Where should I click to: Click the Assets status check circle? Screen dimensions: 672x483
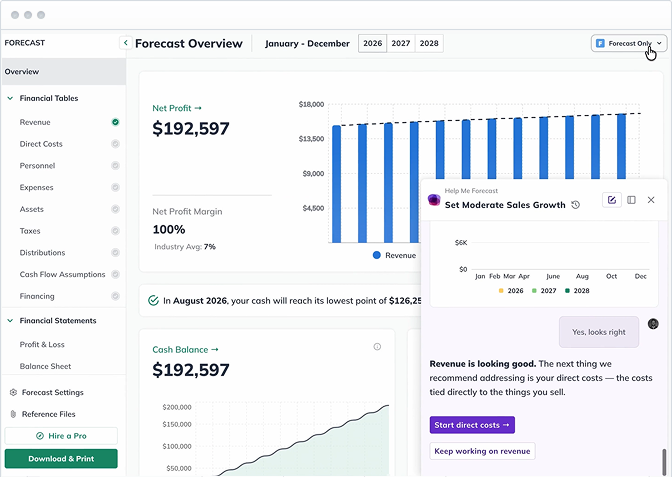[x=115, y=209]
